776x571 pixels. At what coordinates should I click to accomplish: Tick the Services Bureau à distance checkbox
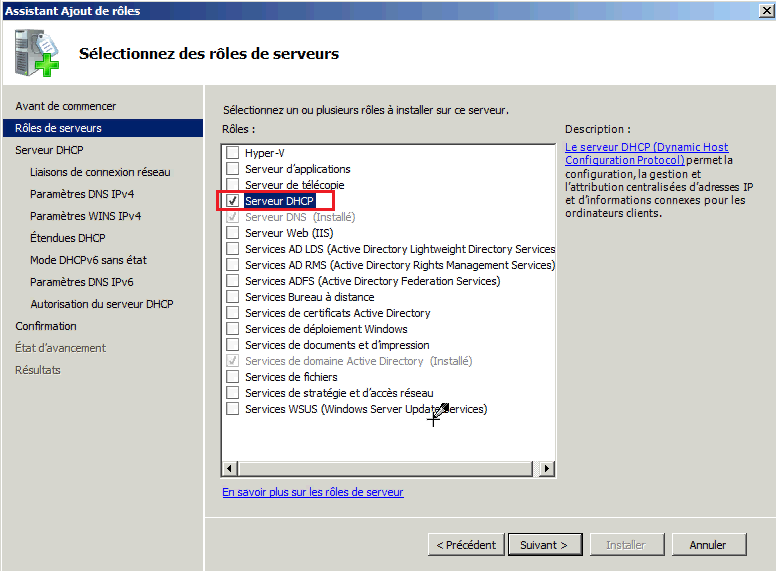pyautogui.click(x=232, y=296)
